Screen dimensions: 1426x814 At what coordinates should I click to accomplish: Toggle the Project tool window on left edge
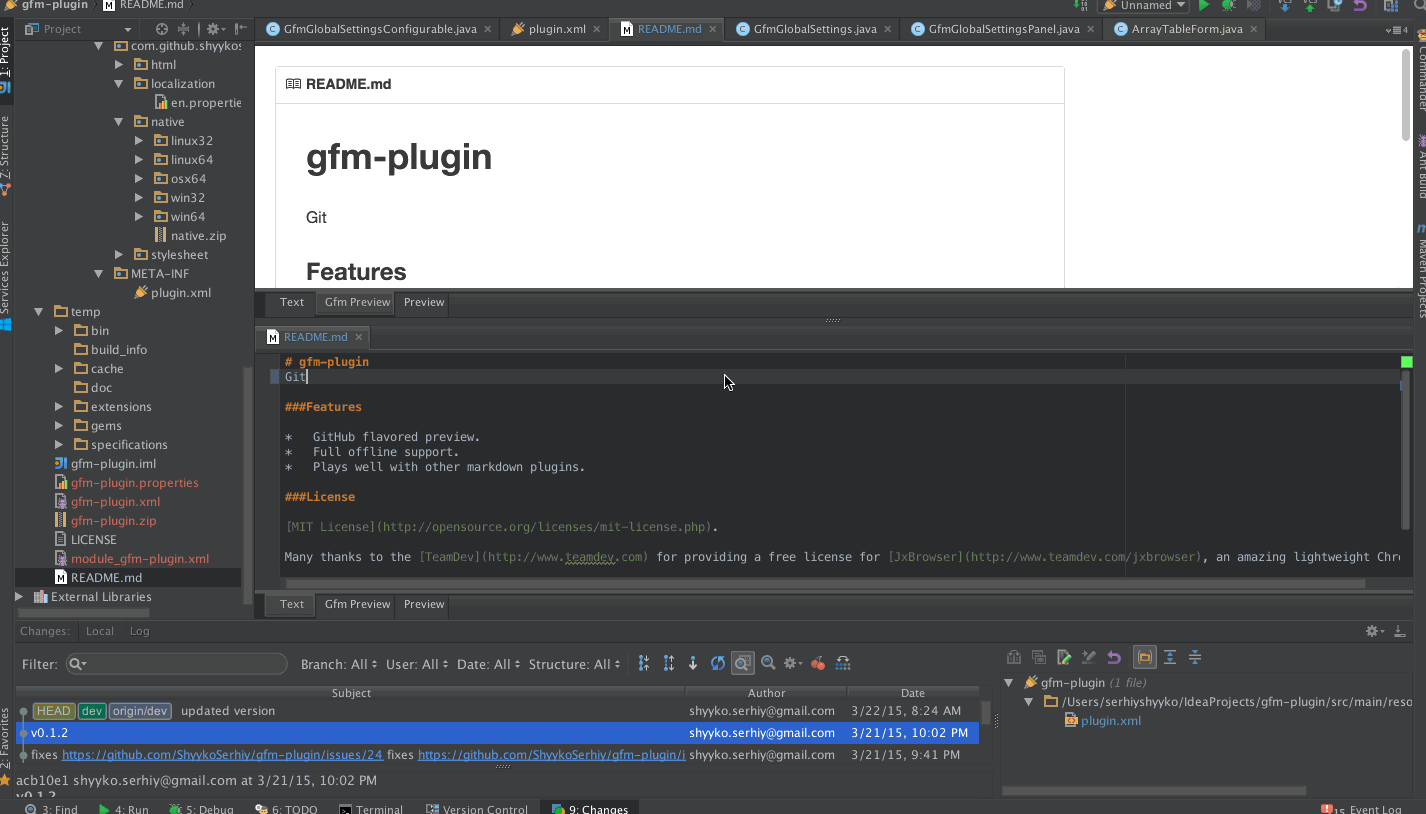pos(5,52)
